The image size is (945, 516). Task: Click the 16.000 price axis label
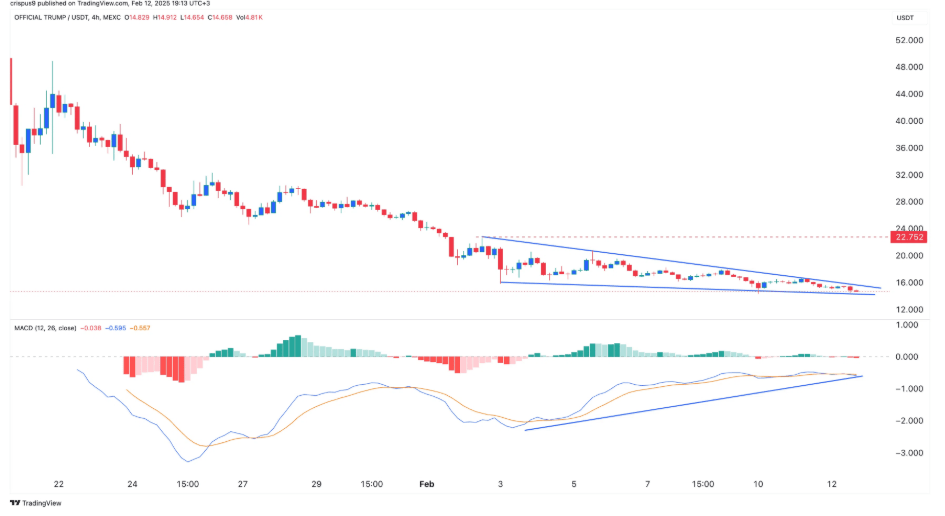pyautogui.click(x=908, y=283)
